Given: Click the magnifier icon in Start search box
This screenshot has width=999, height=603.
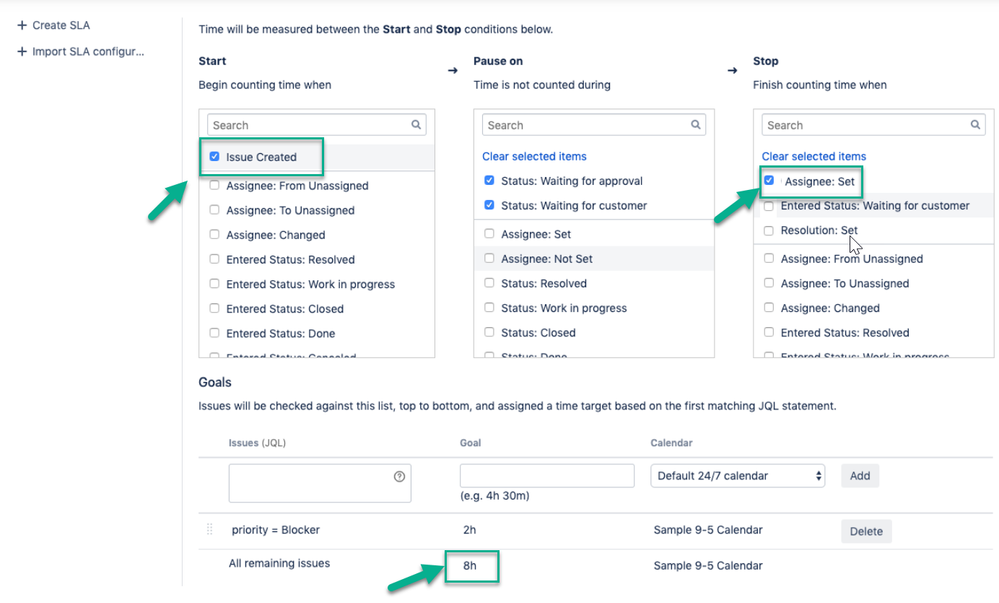Looking at the screenshot, I should 416,125.
